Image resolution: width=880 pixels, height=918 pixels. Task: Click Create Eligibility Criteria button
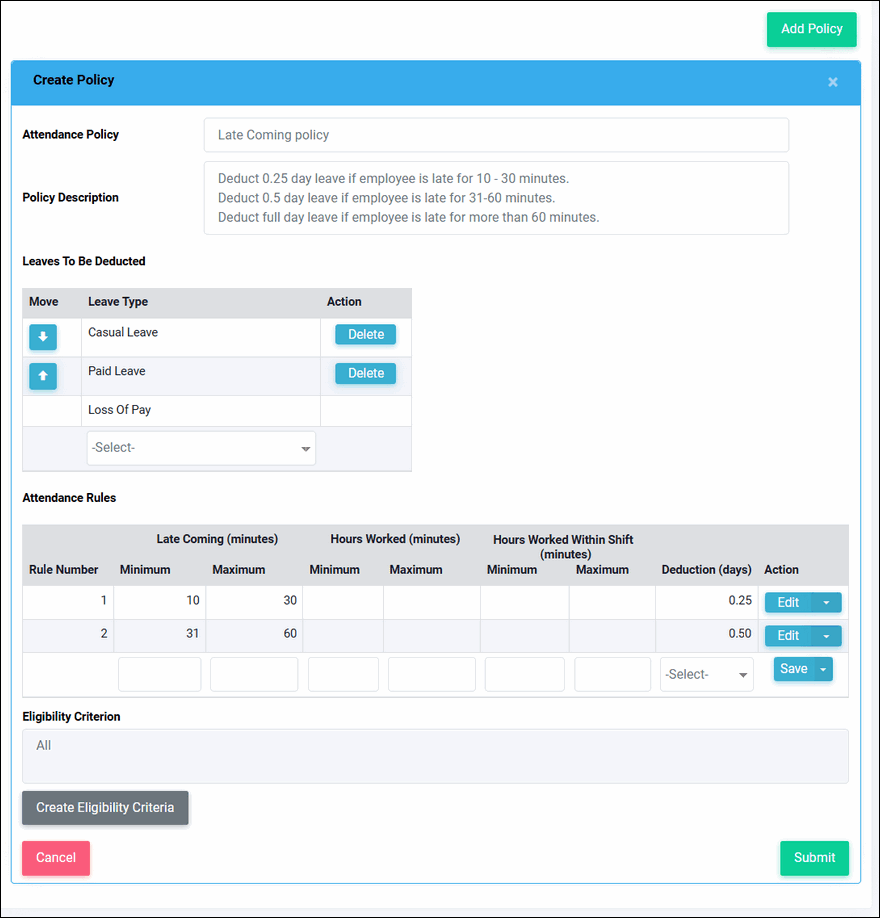(105, 808)
